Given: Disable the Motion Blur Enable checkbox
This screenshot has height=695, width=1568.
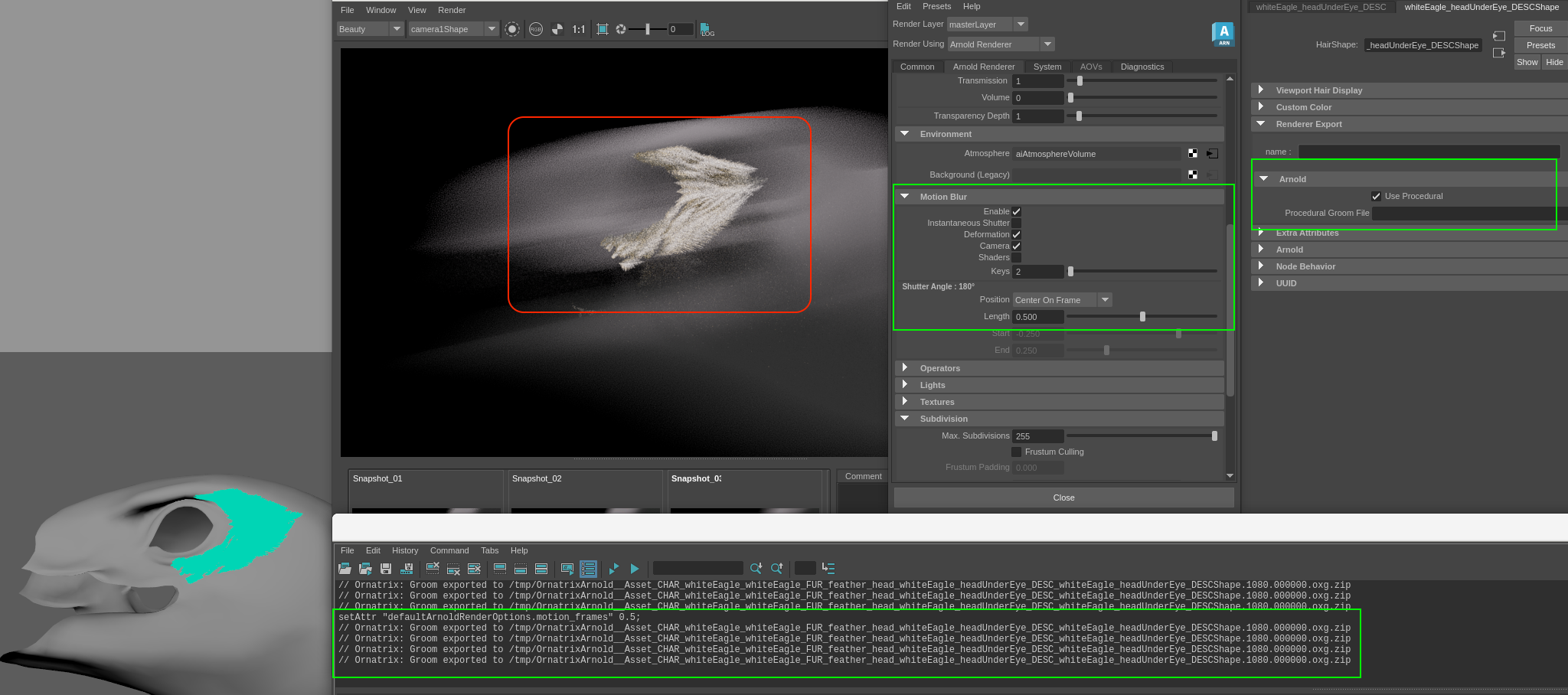Looking at the screenshot, I should click(x=1017, y=212).
